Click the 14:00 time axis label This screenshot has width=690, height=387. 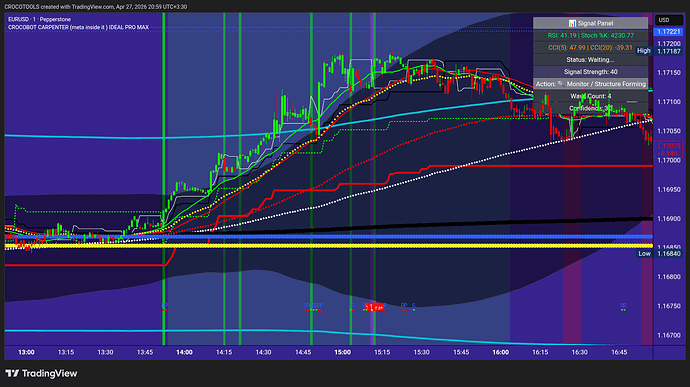(x=184, y=352)
